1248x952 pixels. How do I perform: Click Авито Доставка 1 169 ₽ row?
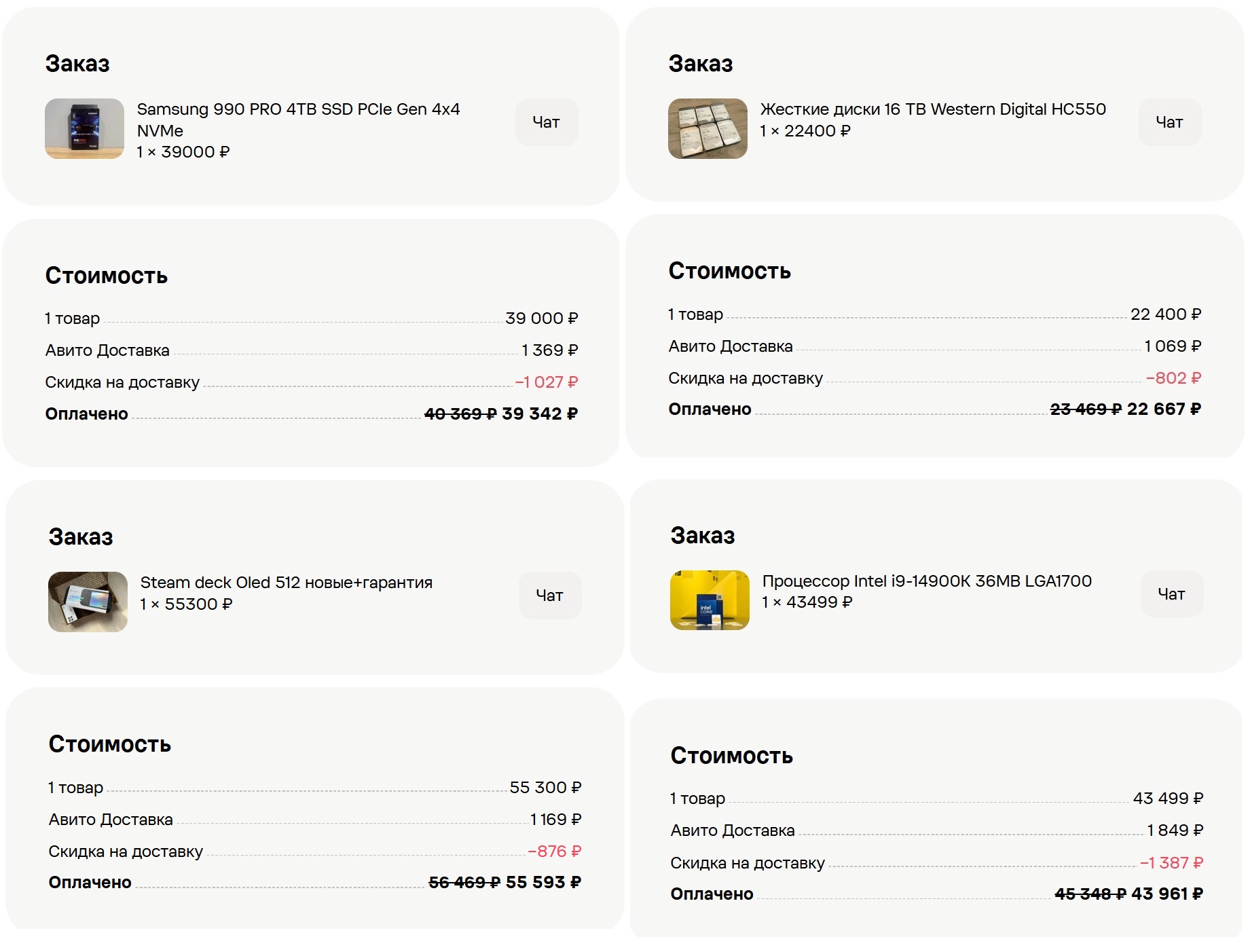[315, 820]
